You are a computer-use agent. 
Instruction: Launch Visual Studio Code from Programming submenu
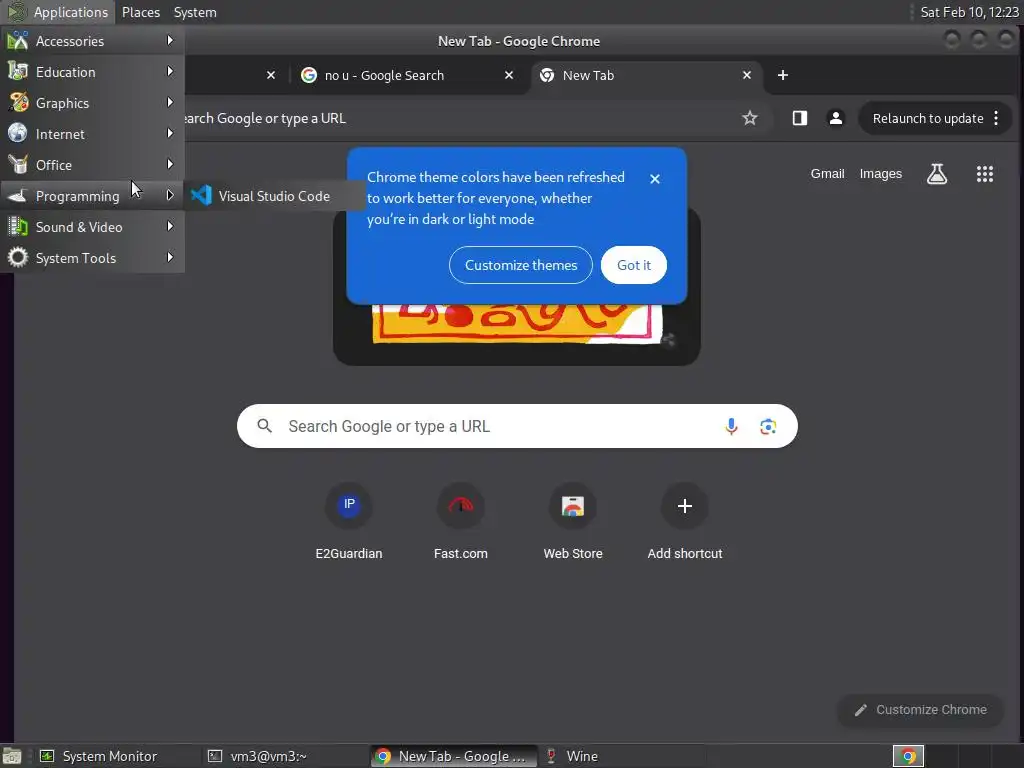click(x=274, y=196)
